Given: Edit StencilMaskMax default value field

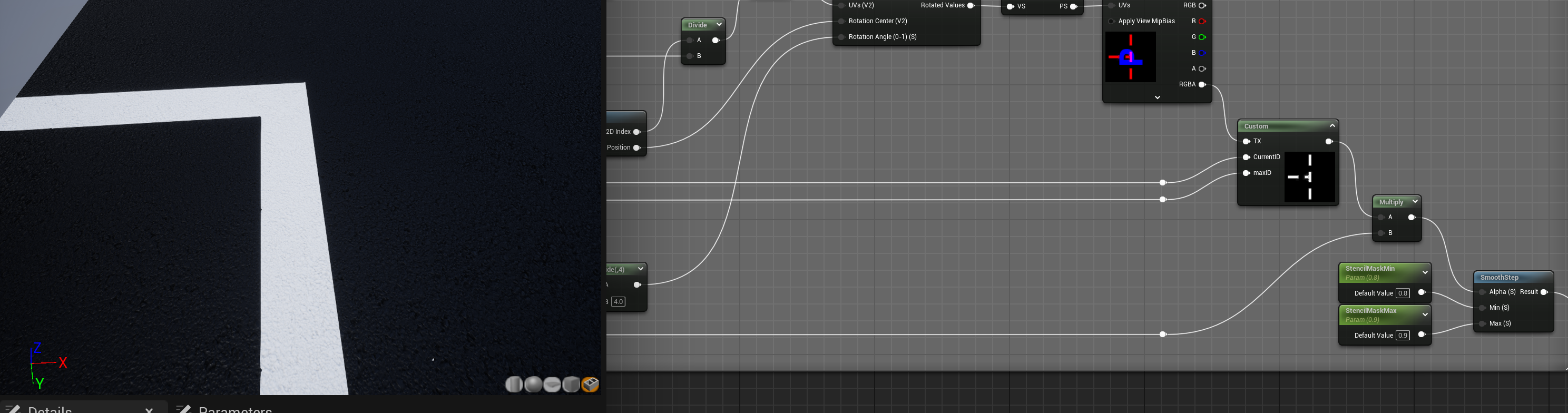Looking at the screenshot, I should [1403, 335].
